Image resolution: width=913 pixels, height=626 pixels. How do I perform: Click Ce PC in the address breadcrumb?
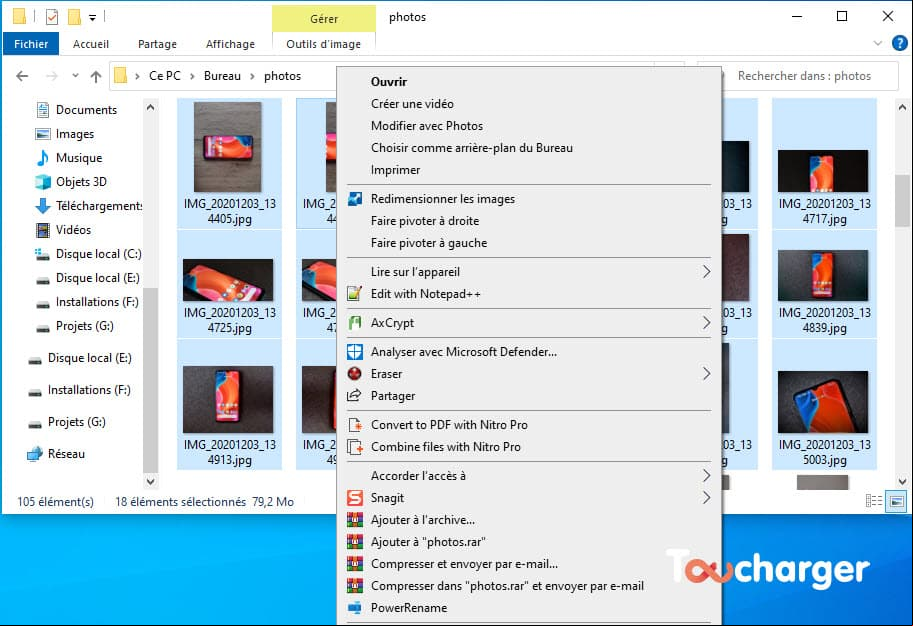coord(165,76)
